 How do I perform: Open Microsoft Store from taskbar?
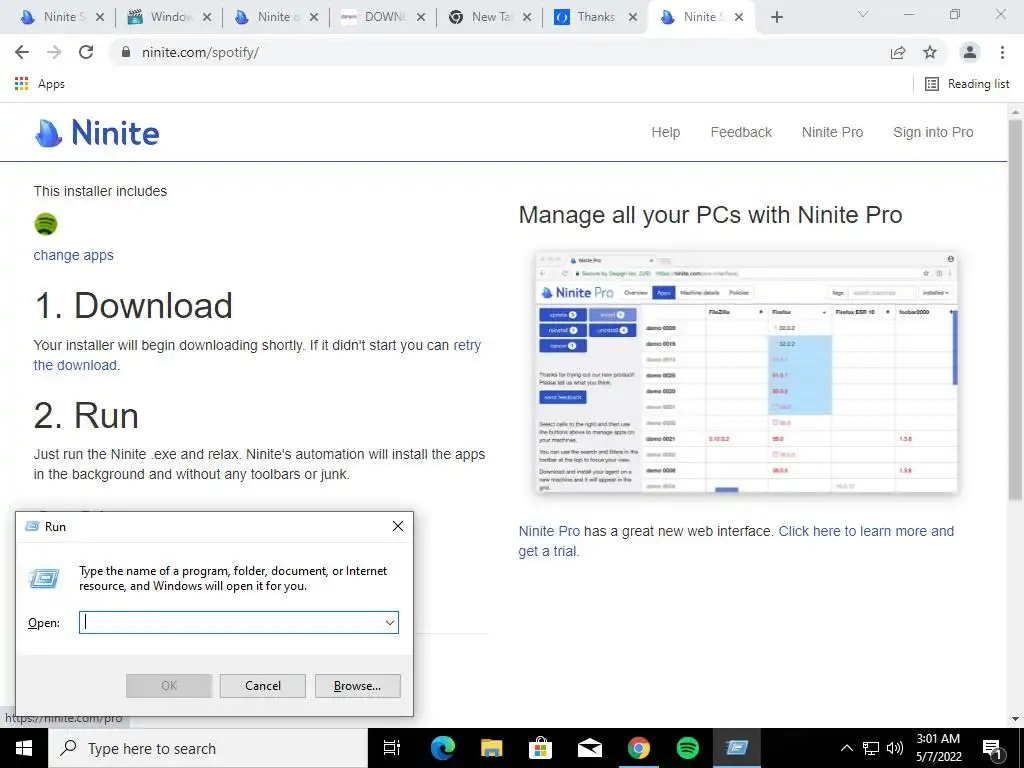540,748
